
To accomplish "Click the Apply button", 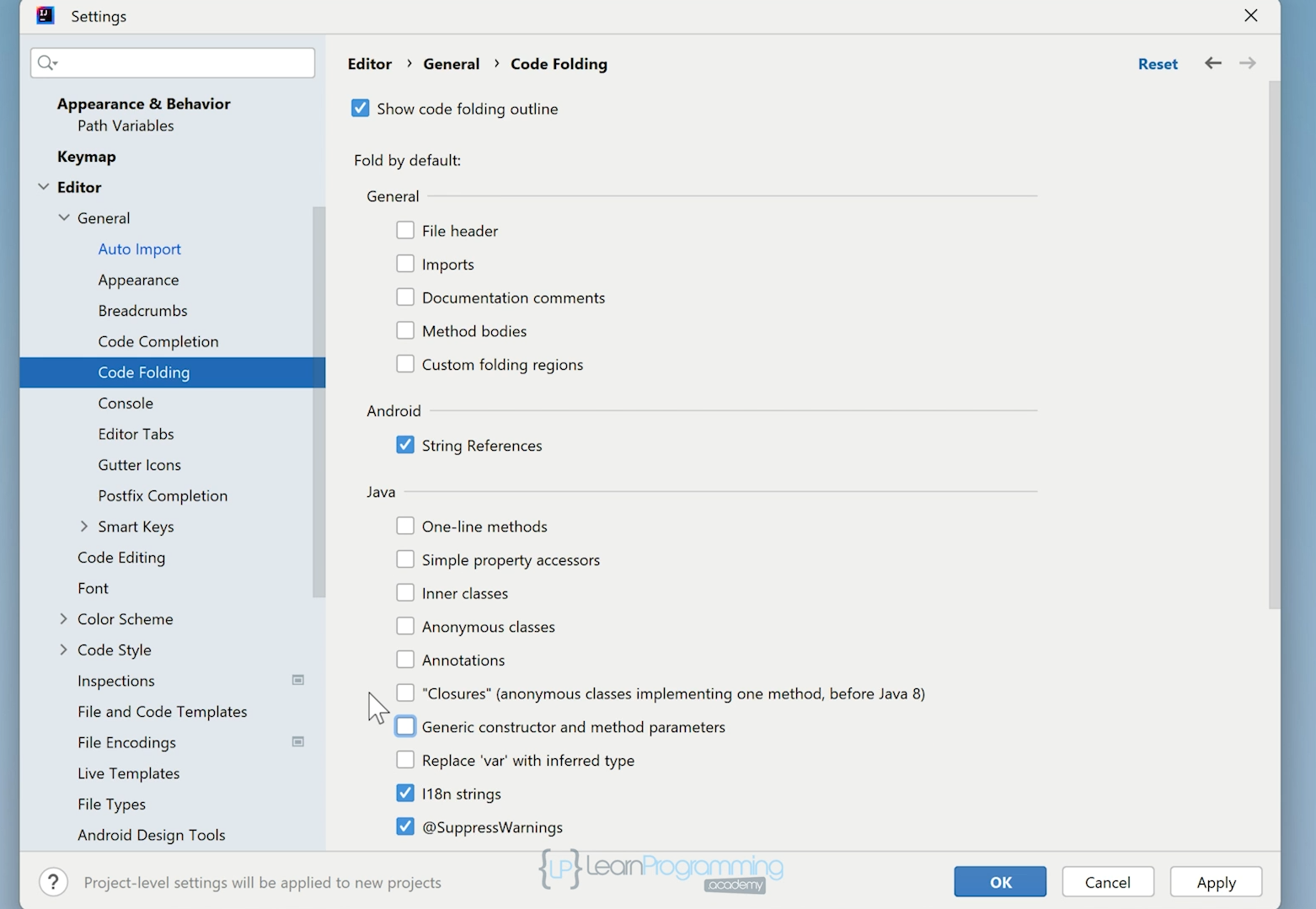I will coord(1216,882).
